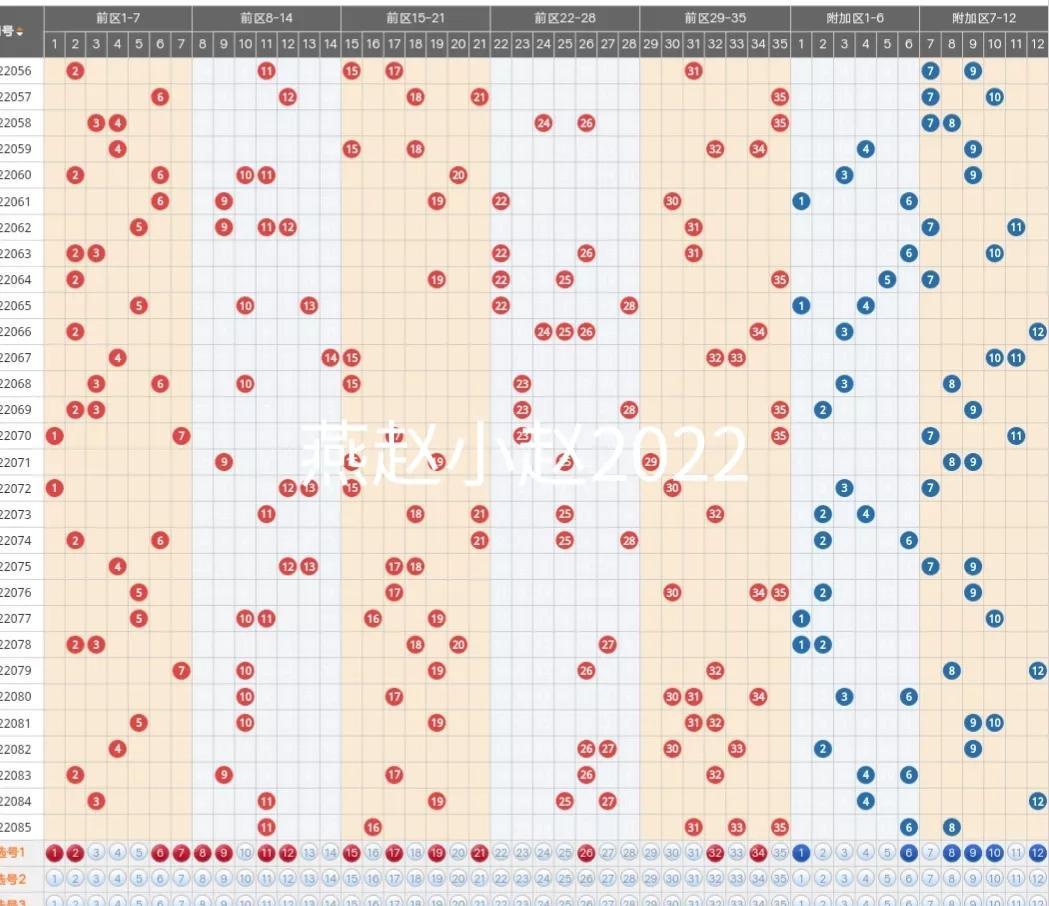This screenshot has height=906, width=1049.
Task: Click column header number 35
Action: click(x=780, y=44)
